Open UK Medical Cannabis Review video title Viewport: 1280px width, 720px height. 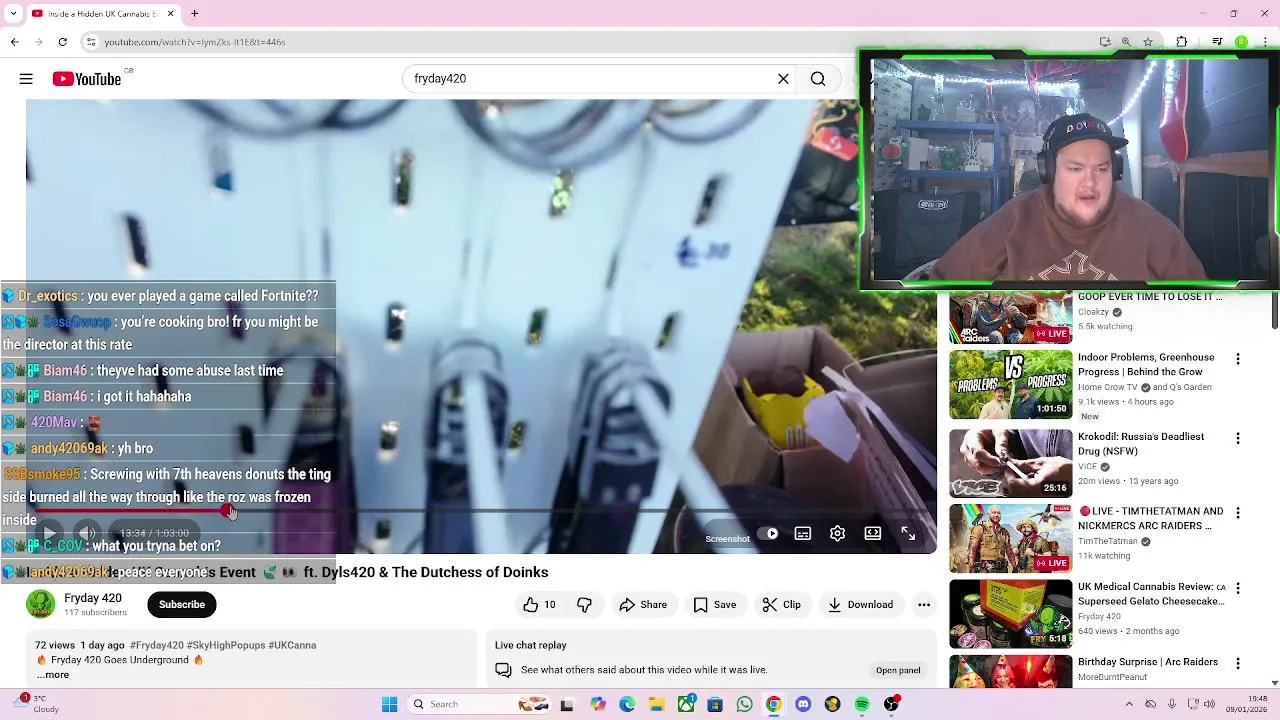[1151, 594]
